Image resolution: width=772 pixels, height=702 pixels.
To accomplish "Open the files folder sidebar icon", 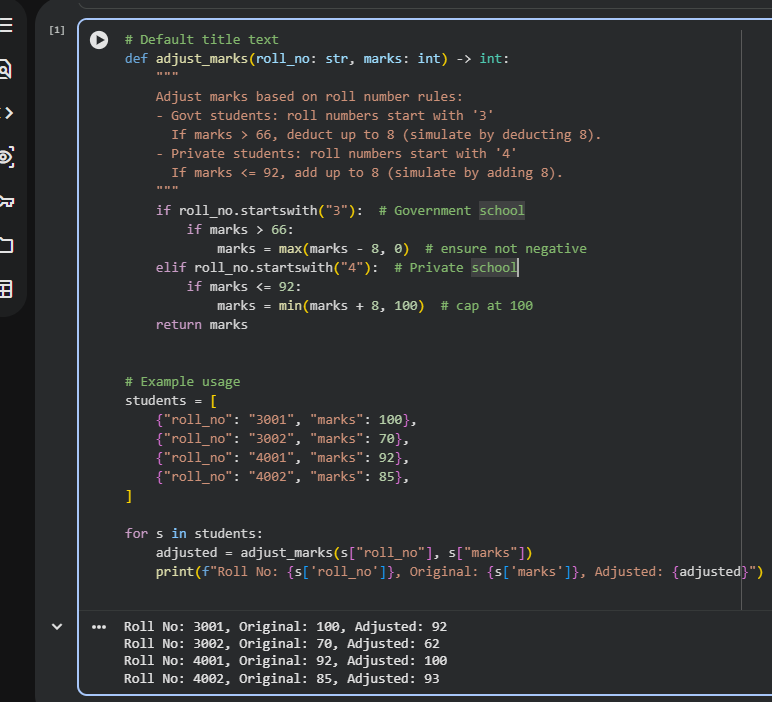I will [6, 245].
